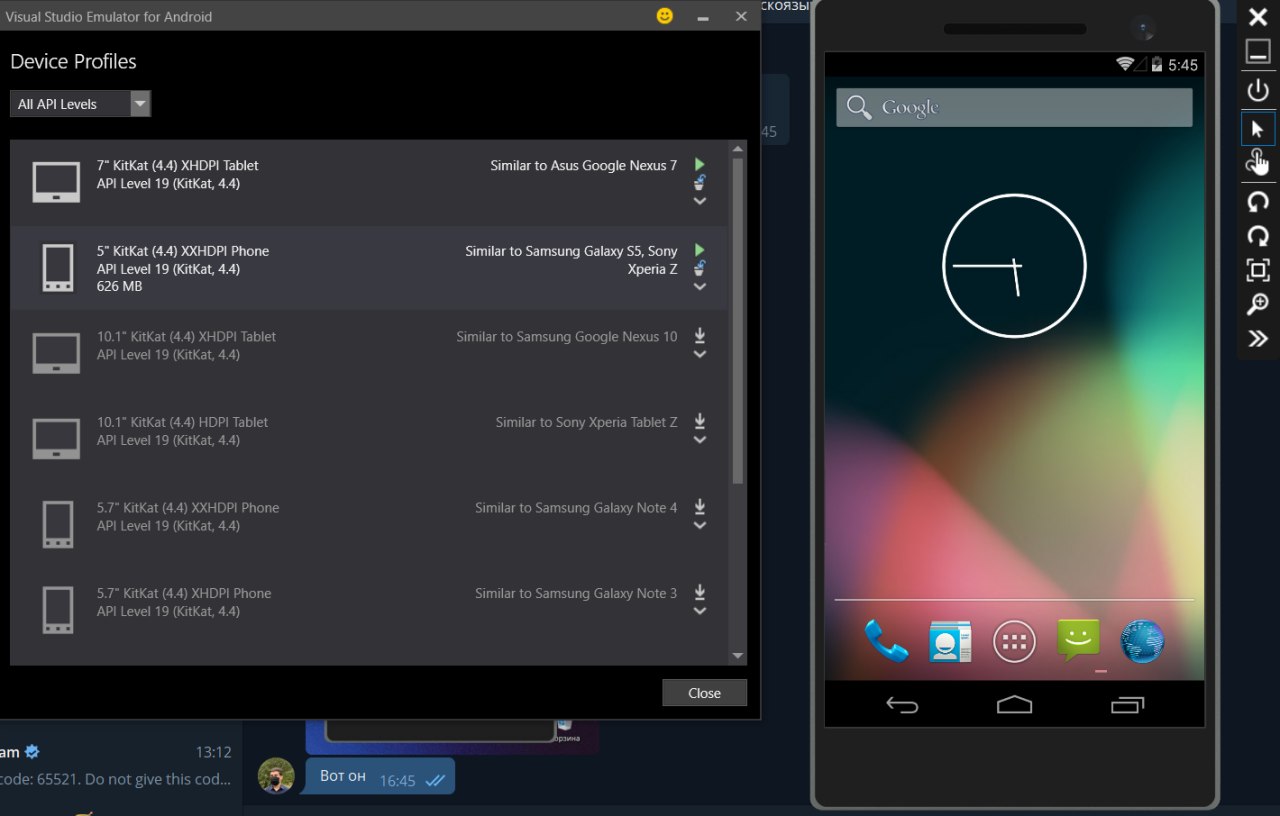Rotate the emulator left
This screenshot has height=816, width=1280.
[1258, 202]
